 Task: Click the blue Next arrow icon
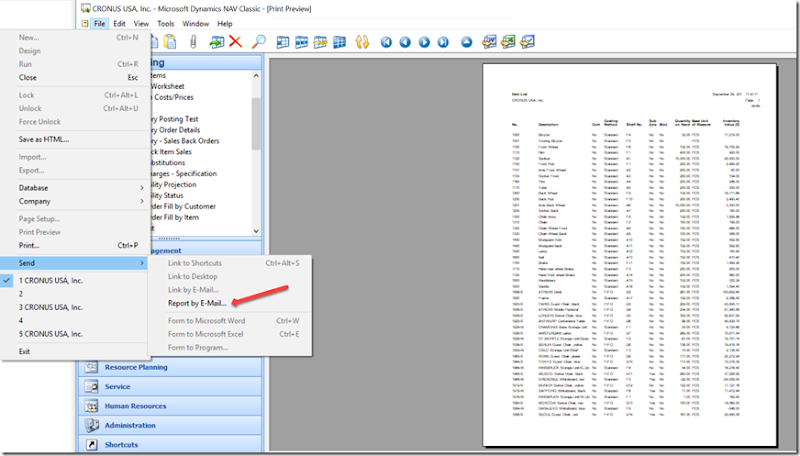424,42
